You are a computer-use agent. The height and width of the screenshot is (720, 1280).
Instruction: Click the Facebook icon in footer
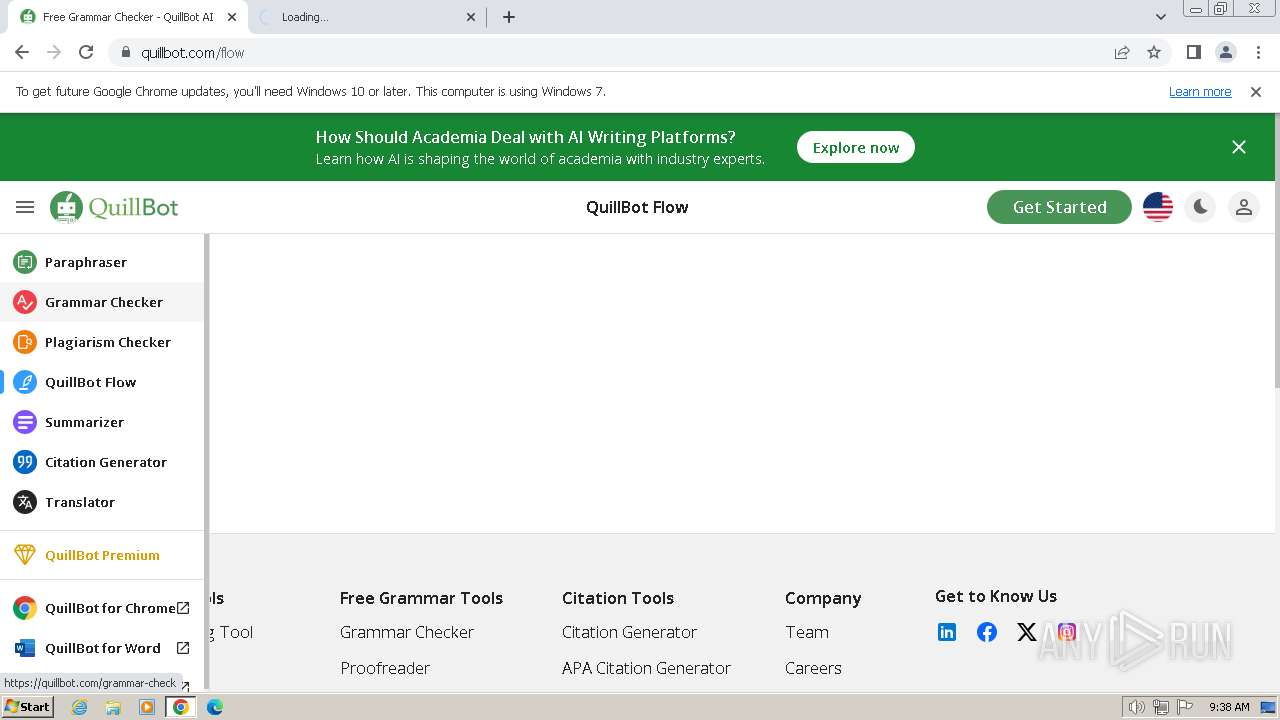(987, 632)
